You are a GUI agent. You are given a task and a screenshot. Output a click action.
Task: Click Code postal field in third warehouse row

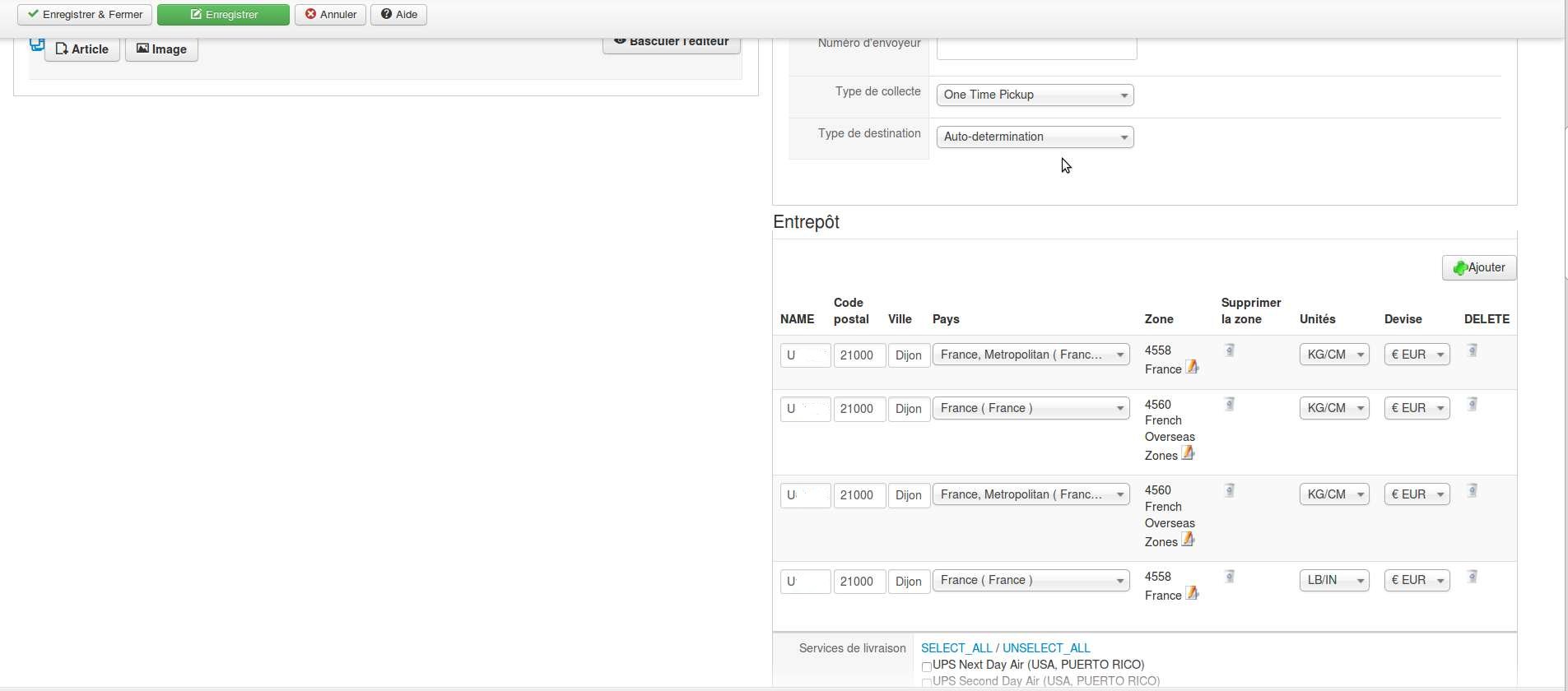coord(859,495)
